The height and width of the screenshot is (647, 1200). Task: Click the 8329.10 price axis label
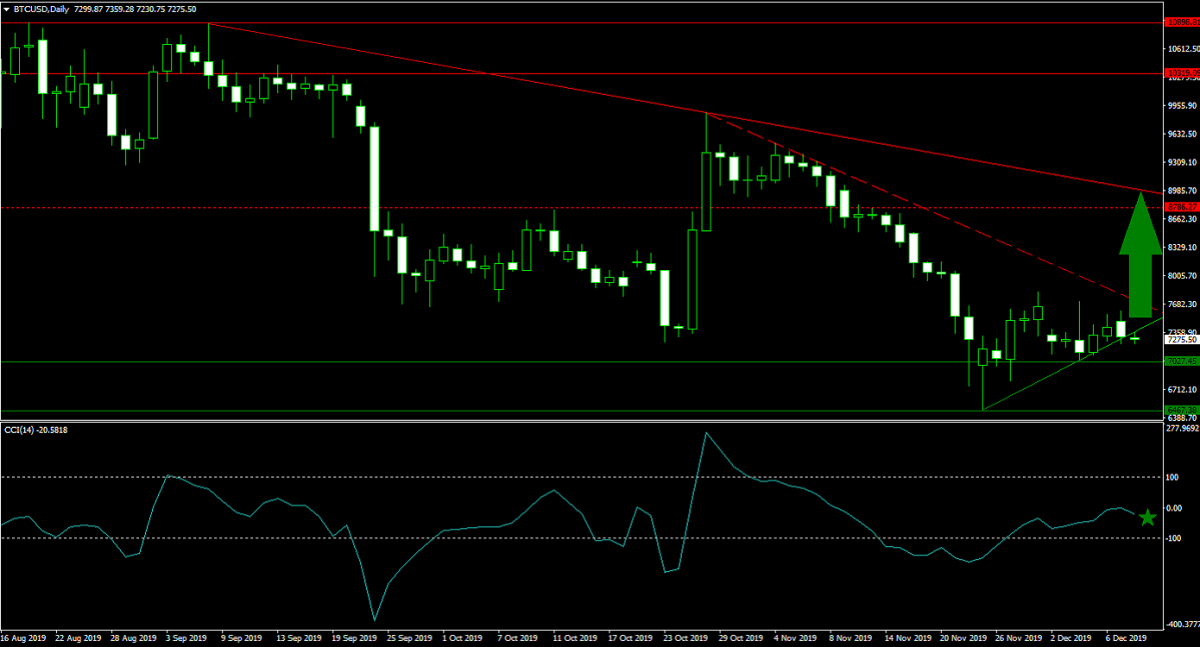[x=1182, y=248]
